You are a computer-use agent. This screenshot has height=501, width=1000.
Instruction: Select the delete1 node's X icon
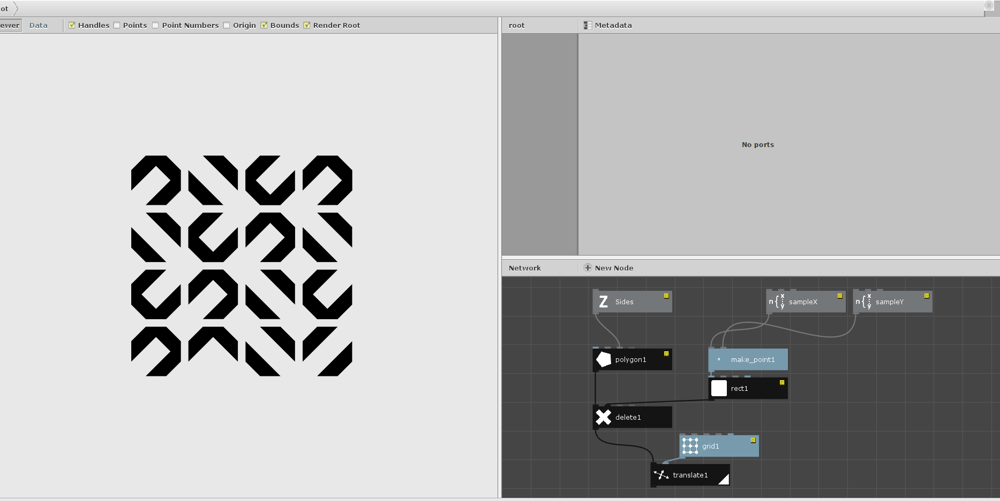[x=603, y=418]
